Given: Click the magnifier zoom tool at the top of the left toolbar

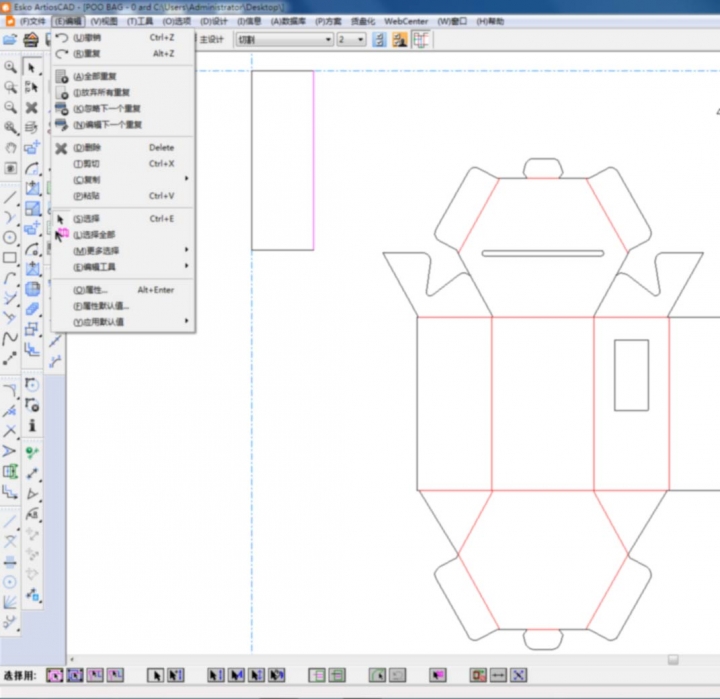Looking at the screenshot, I should tap(10, 67).
